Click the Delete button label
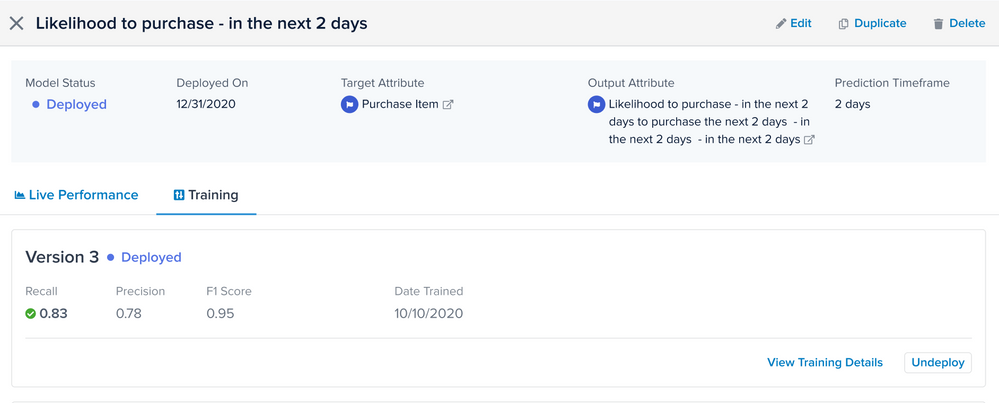 (967, 23)
